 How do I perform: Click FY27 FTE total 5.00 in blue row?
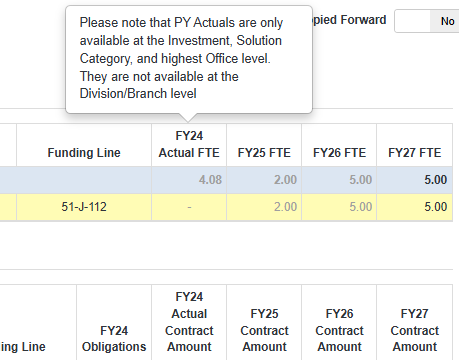point(414,180)
